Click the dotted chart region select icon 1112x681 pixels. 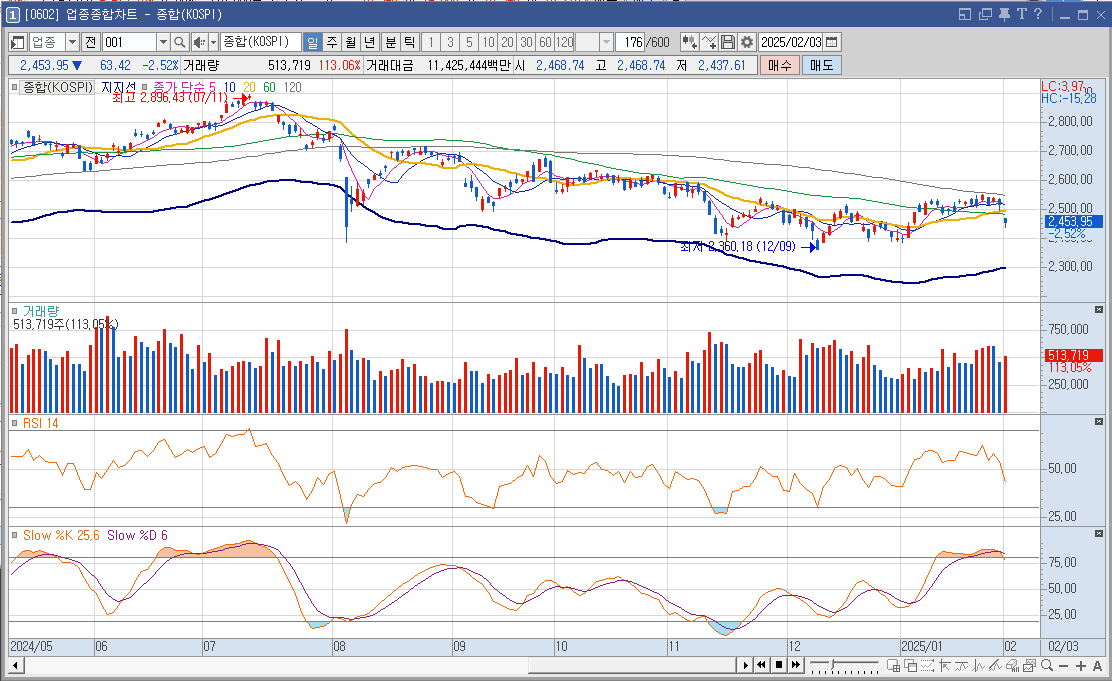[928, 665]
